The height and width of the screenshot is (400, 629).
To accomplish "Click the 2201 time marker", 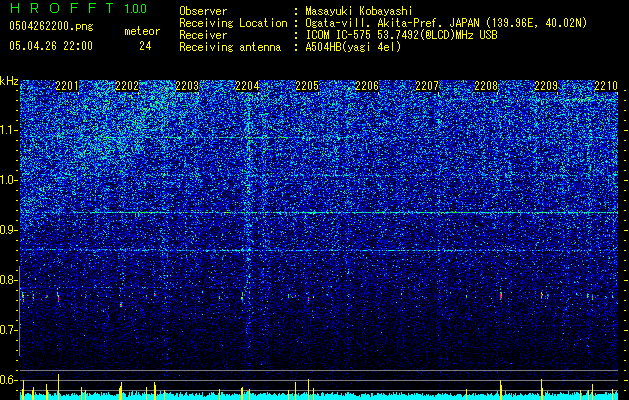I will [67, 86].
